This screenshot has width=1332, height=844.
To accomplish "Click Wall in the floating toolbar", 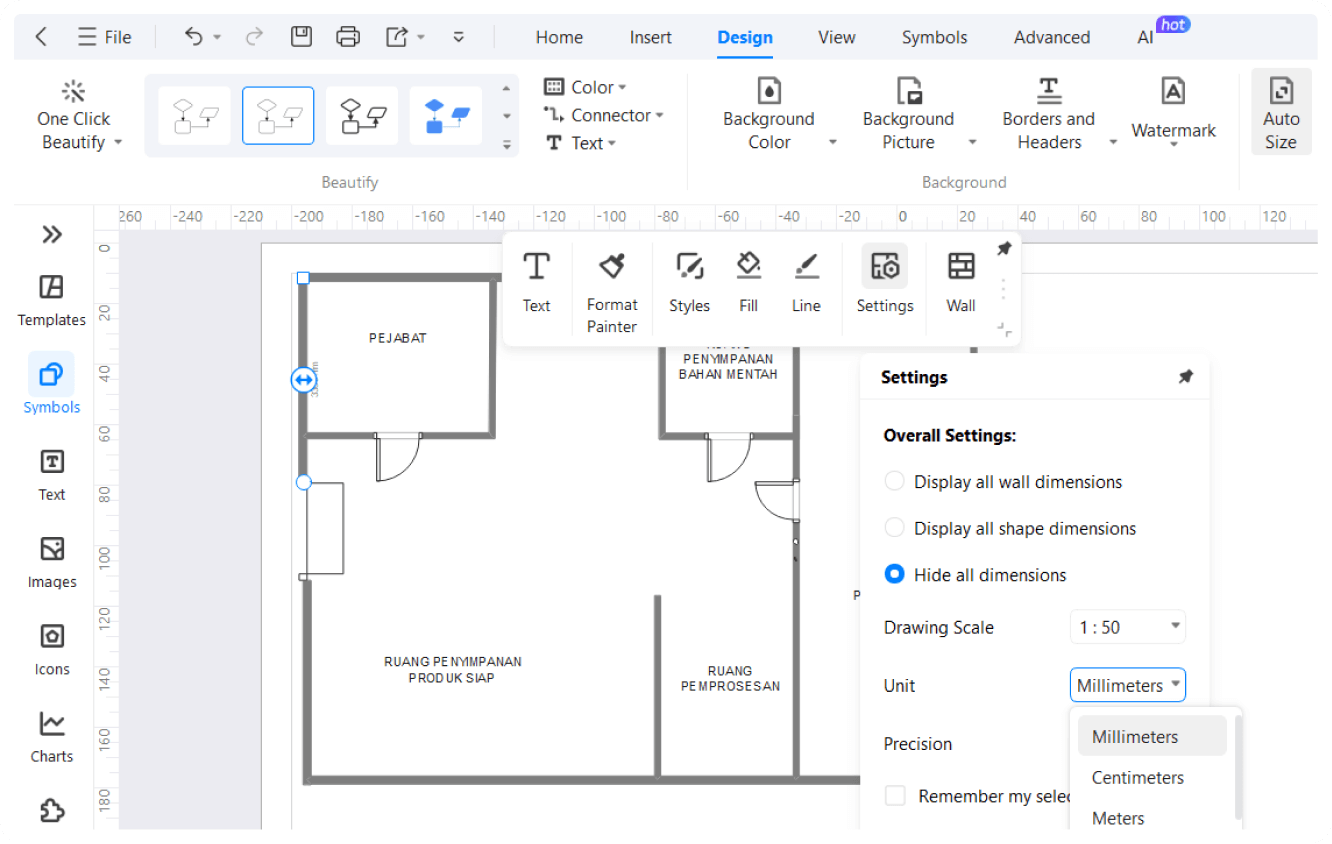I will [961, 283].
